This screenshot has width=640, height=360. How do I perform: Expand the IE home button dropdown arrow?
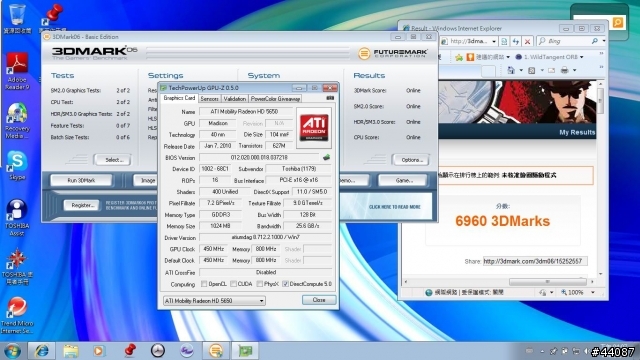coord(521,70)
